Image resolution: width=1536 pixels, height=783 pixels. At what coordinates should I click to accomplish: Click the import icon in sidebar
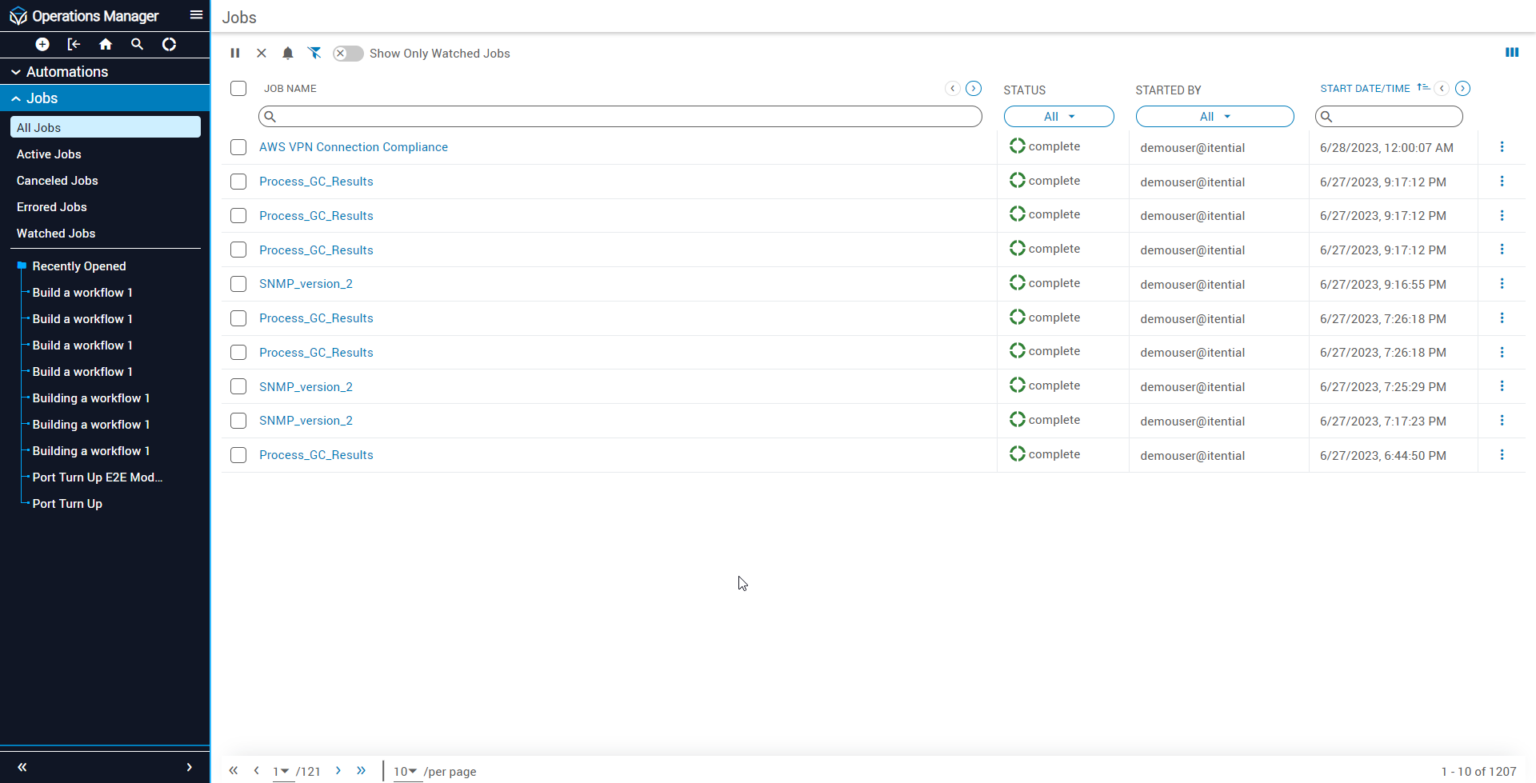click(74, 44)
